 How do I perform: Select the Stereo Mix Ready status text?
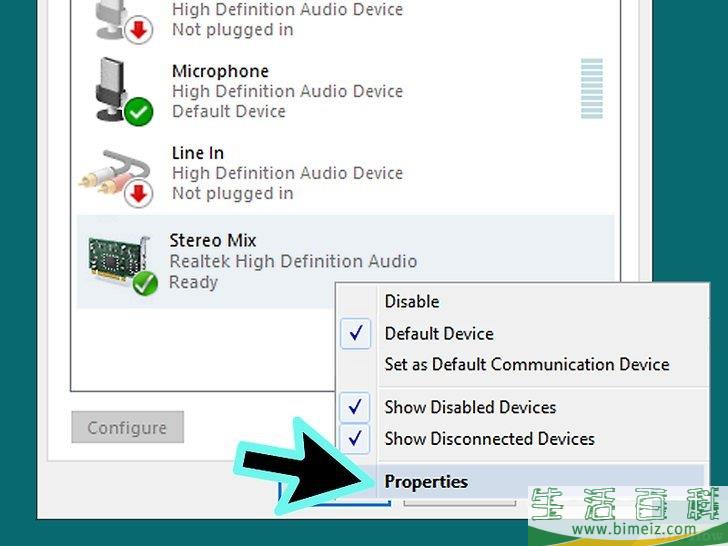click(193, 282)
